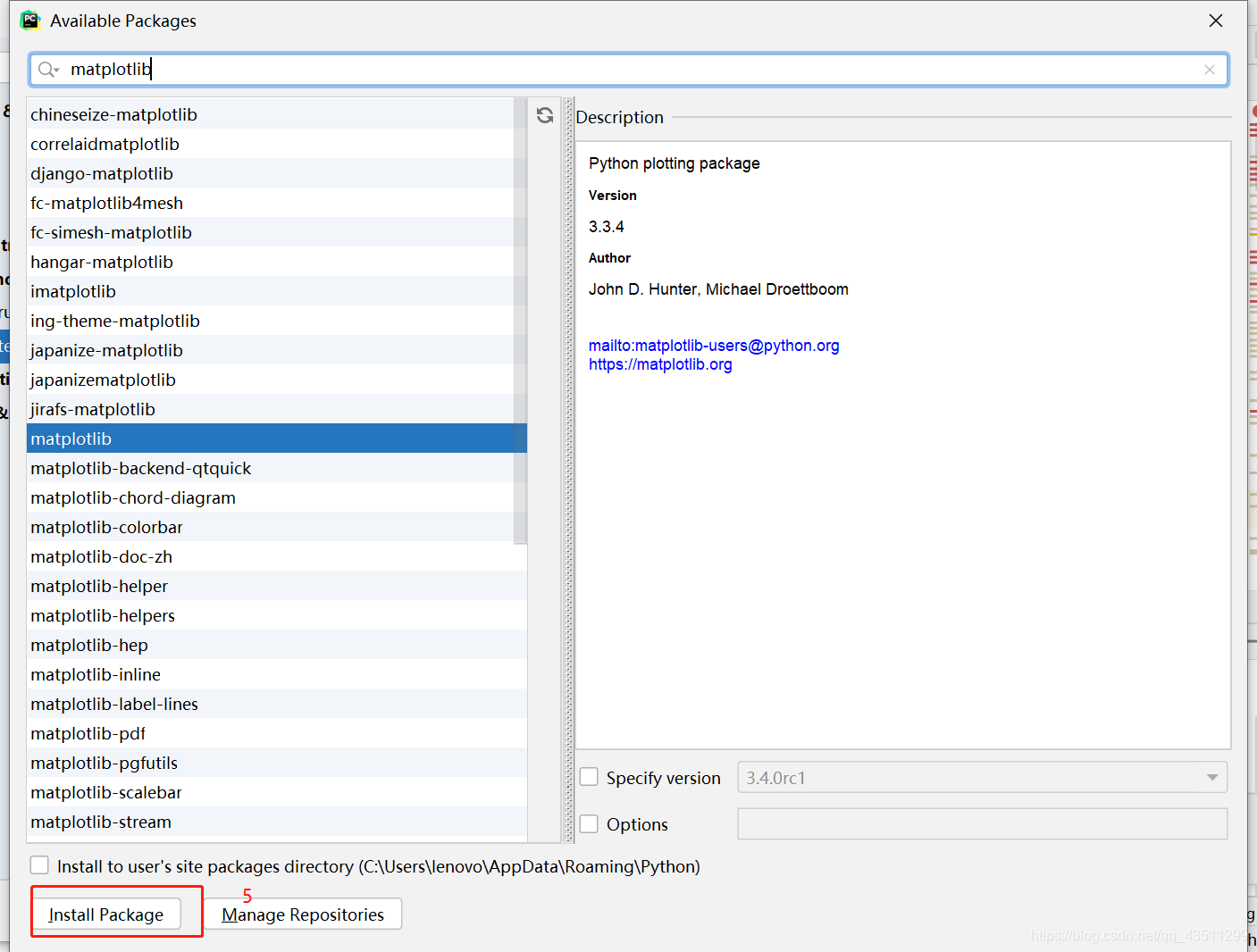
Task: Click into the matplotlib search field
Action: tap(629, 70)
